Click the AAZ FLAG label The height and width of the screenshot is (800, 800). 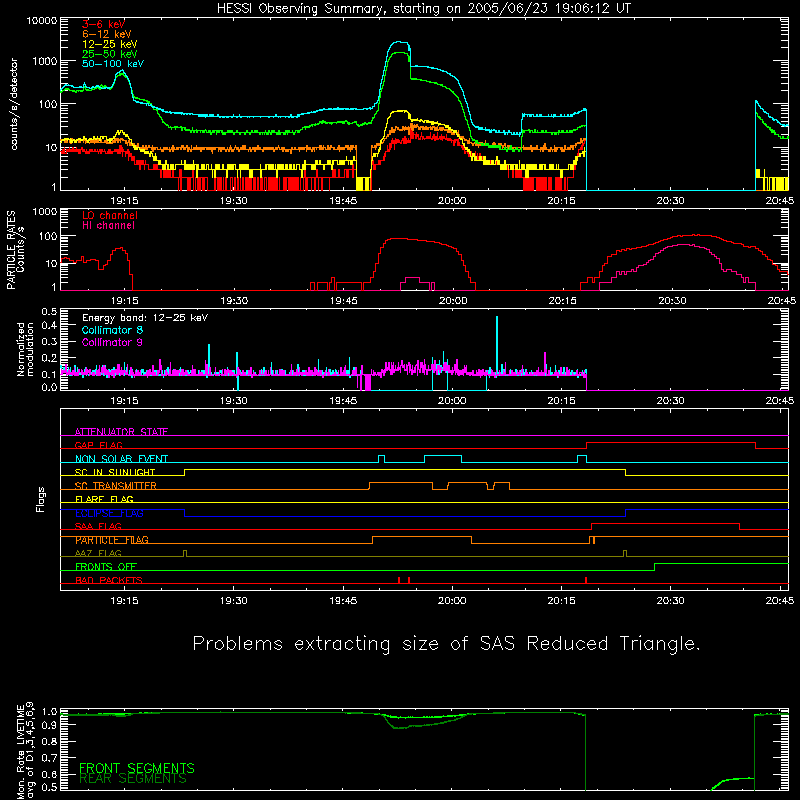click(x=98, y=553)
